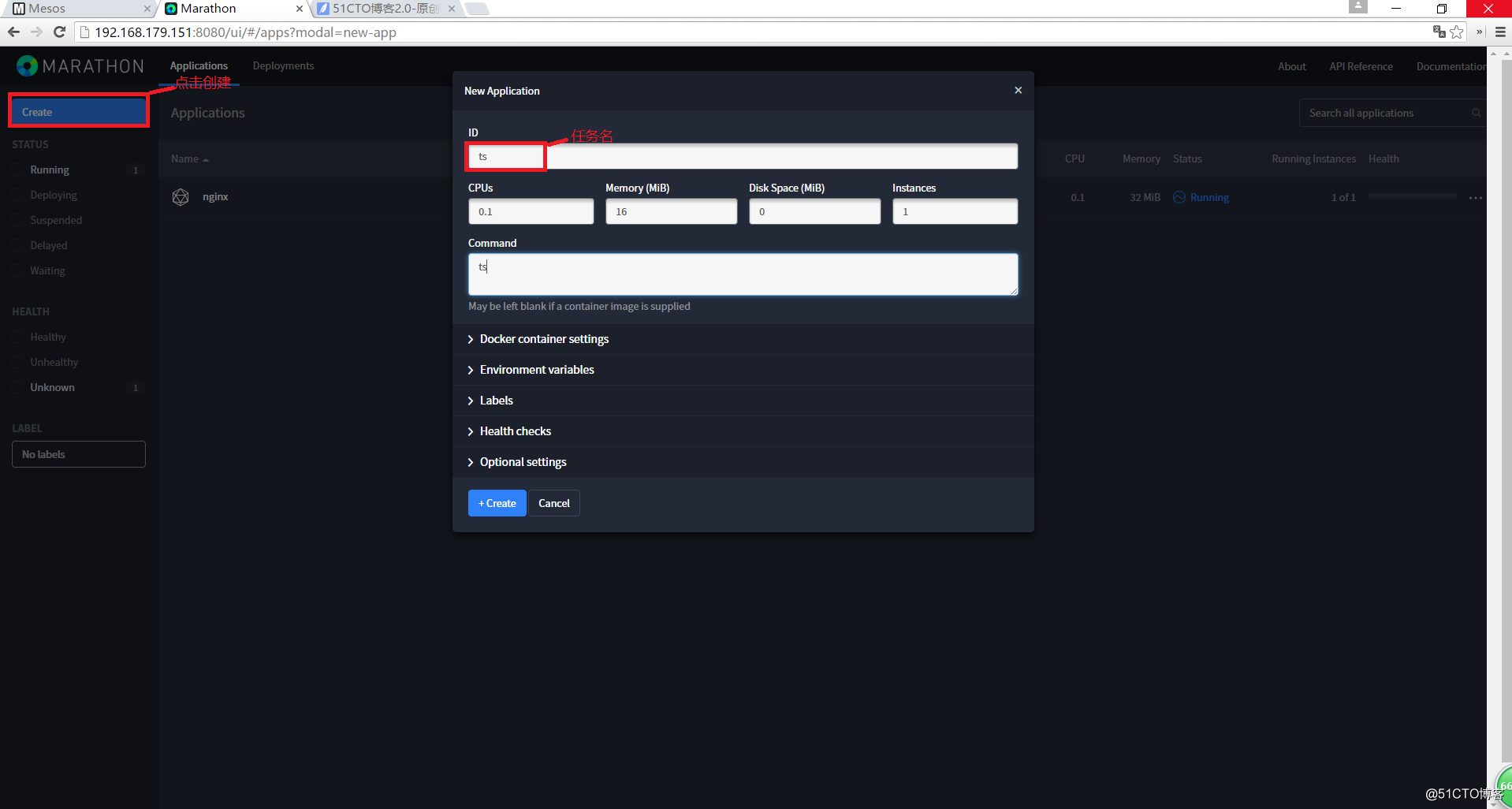1512x809 pixels.
Task: Click the Health column header
Action: (x=1384, y=159)
